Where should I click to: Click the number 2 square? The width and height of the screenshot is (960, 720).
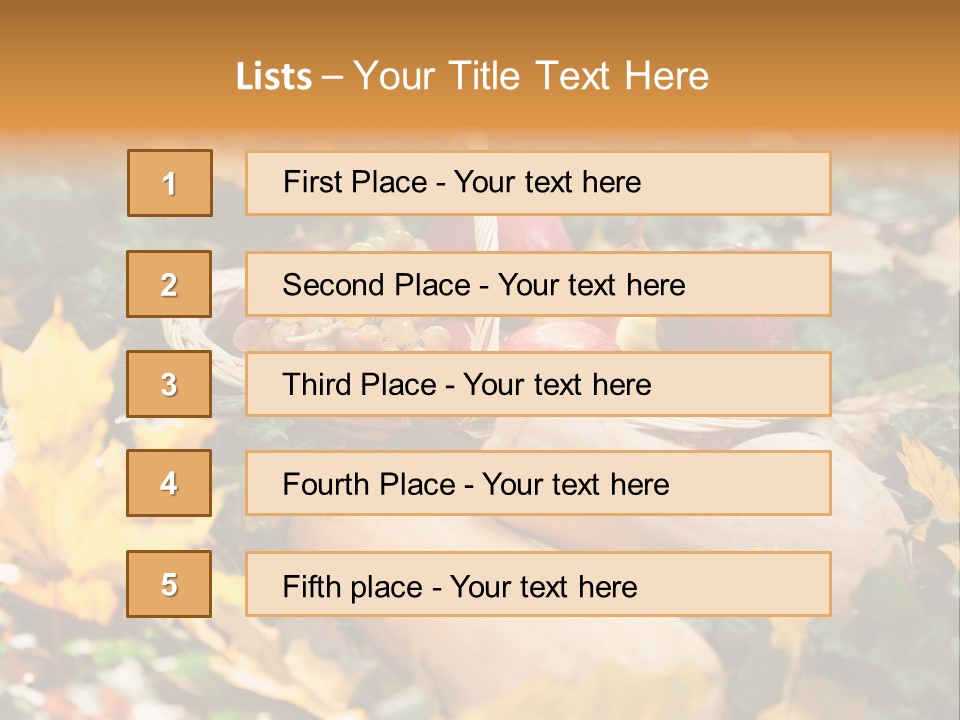tap(169, 284)
